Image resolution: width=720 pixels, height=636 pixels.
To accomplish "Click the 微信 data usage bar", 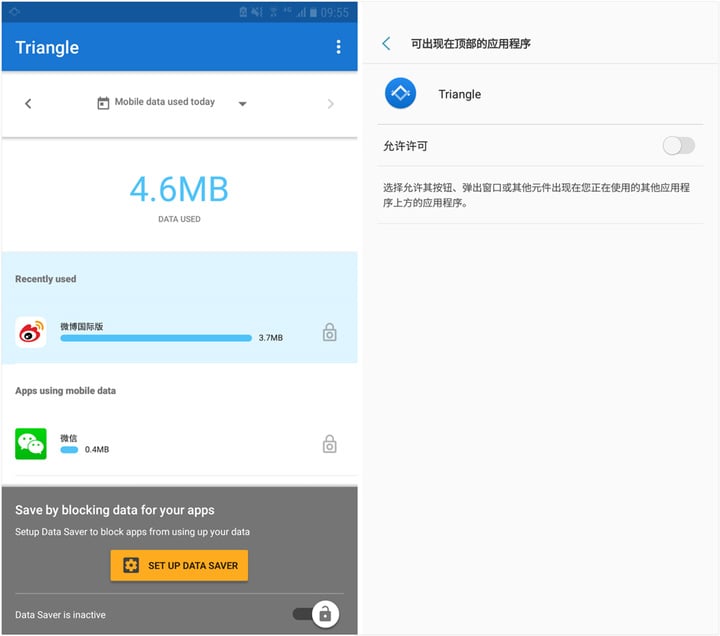I will point(69,450).
